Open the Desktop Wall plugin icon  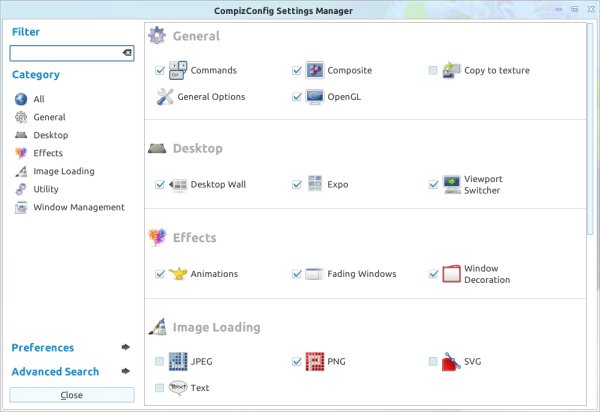pos(178,184)
